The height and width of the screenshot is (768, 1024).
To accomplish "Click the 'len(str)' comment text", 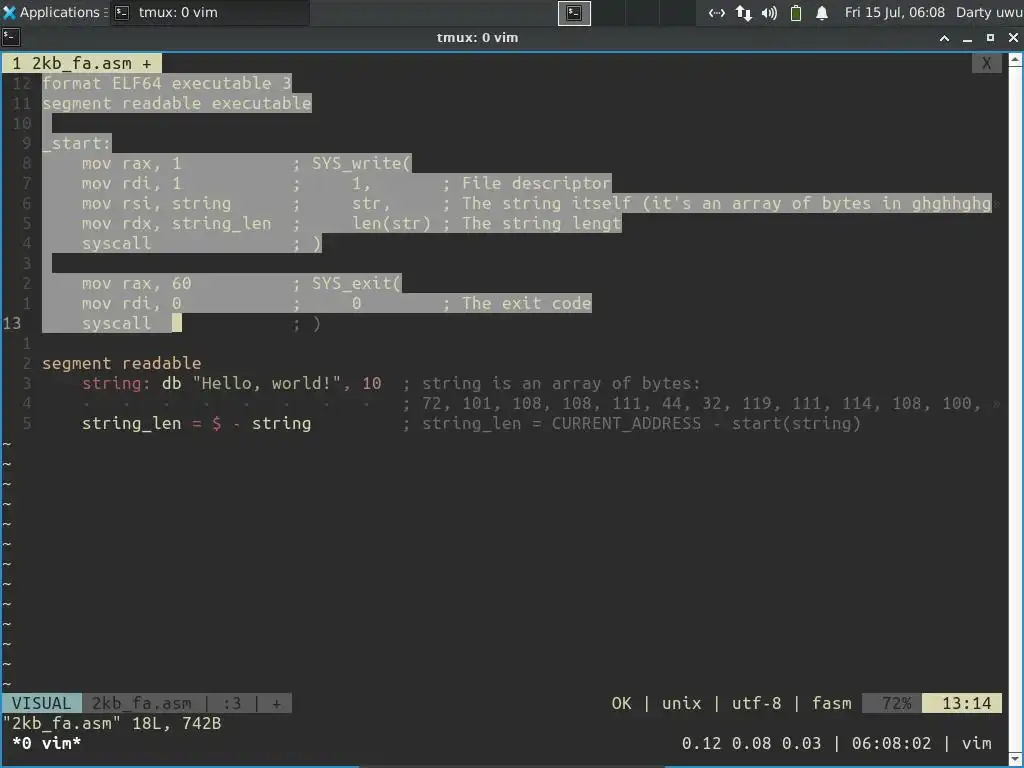I will tap(391, 223).
